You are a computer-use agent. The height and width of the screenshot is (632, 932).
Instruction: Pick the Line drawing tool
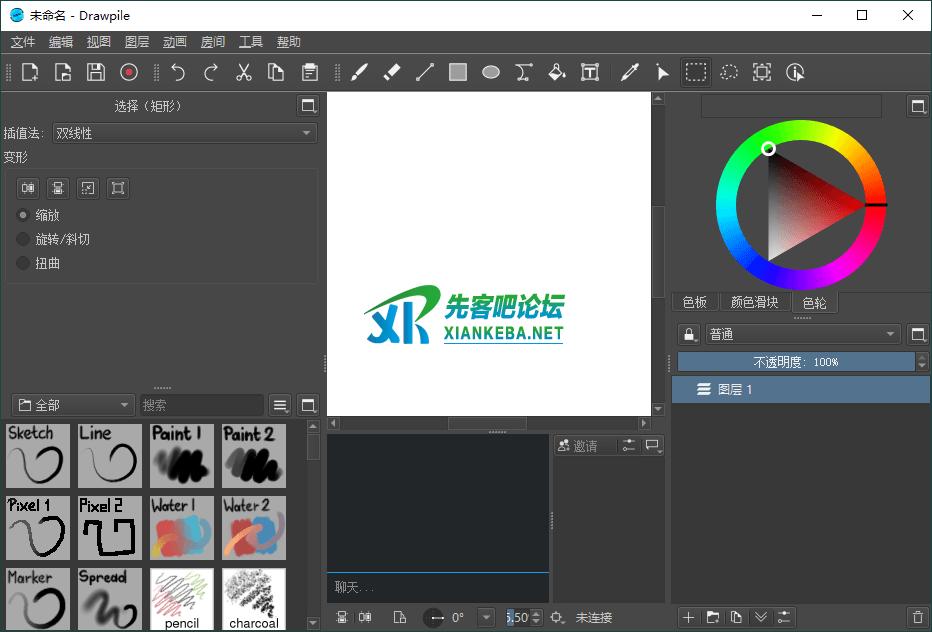click(424, 71)
